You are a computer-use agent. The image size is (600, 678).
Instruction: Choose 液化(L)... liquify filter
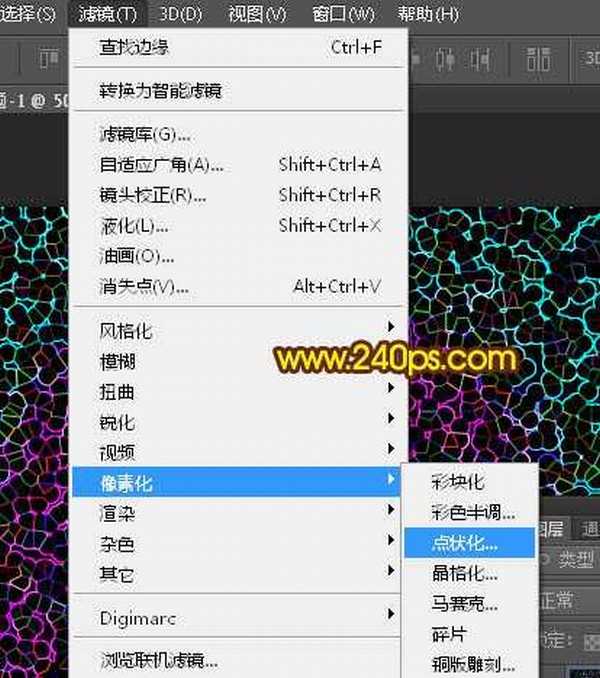click(135, 226)
